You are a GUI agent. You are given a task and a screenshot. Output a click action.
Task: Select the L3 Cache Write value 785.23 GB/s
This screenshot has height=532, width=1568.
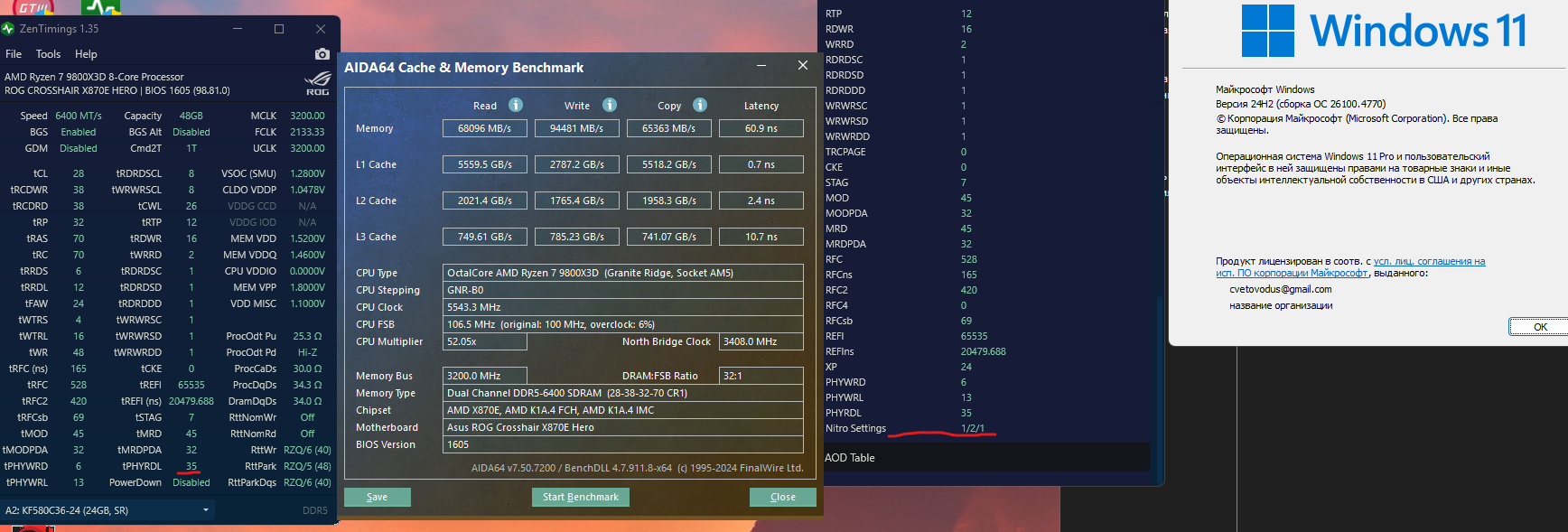tap(577, 237)
